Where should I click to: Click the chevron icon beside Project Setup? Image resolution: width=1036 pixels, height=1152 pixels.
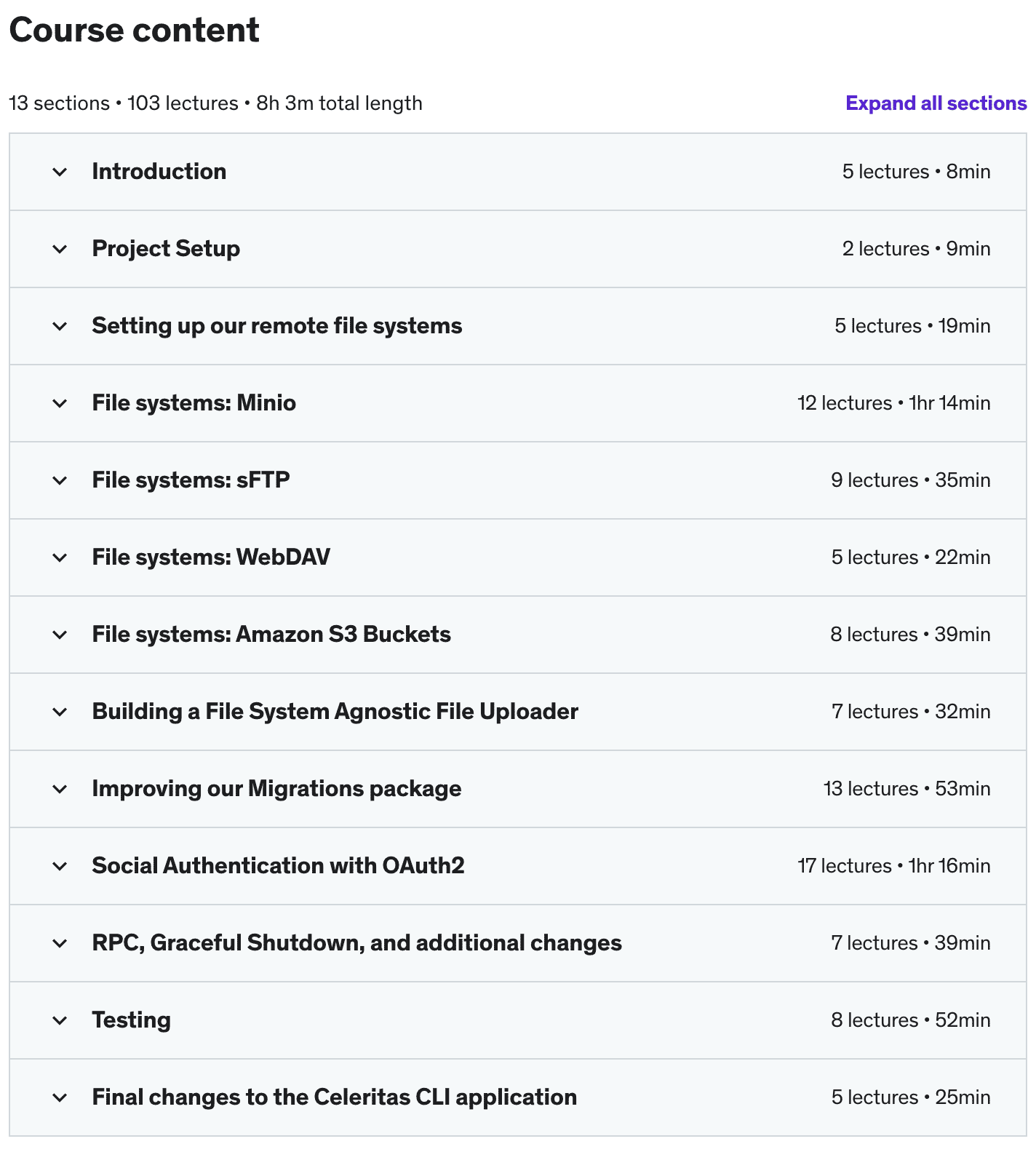60,249
